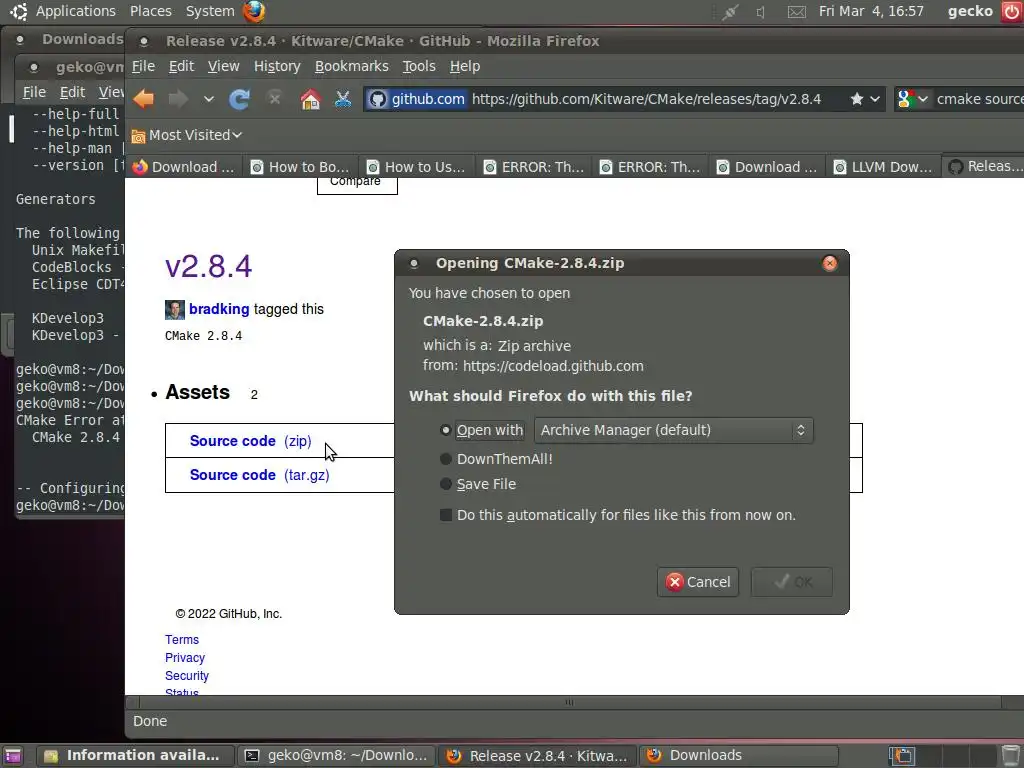Click the Source code (zip) link
This screenshot has width=1024, height=768.
click(251, 441)
